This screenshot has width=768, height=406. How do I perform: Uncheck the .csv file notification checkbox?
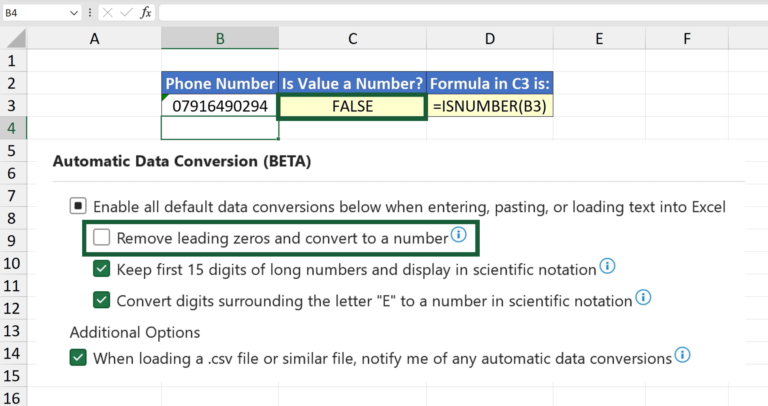(x=78, y=357)
